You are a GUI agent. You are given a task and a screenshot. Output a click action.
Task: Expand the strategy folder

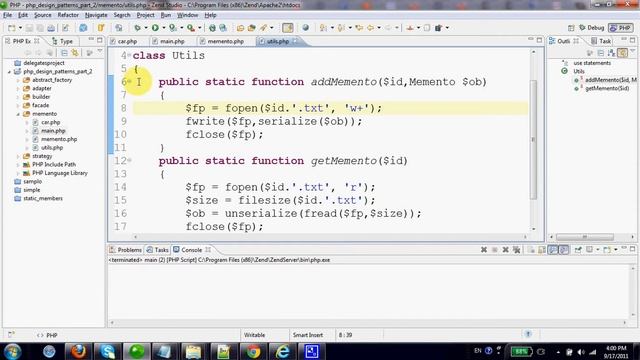coord(18,156)
